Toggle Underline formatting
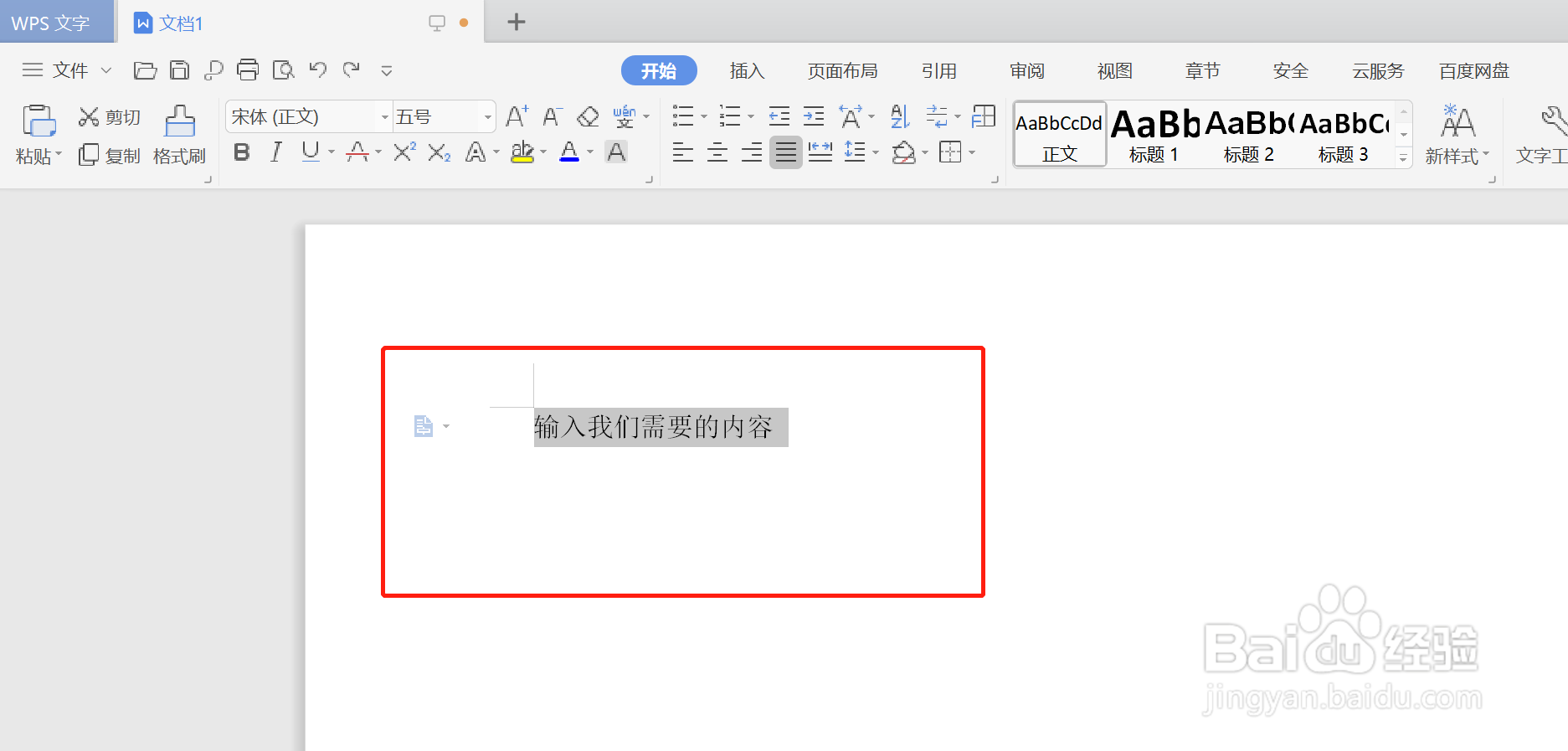Viewport: 1568px width, 751px height. [x=311, y=152]
